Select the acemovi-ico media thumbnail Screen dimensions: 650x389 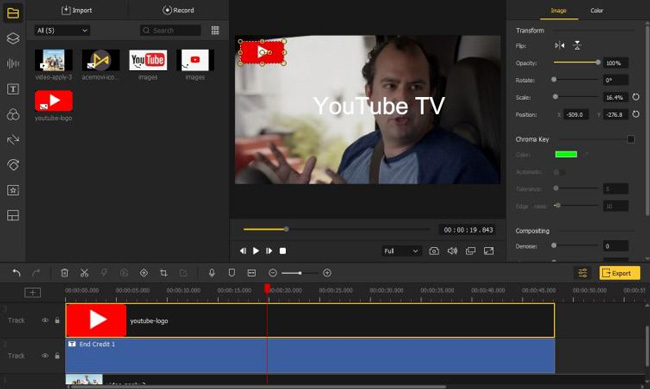[101, 60]
